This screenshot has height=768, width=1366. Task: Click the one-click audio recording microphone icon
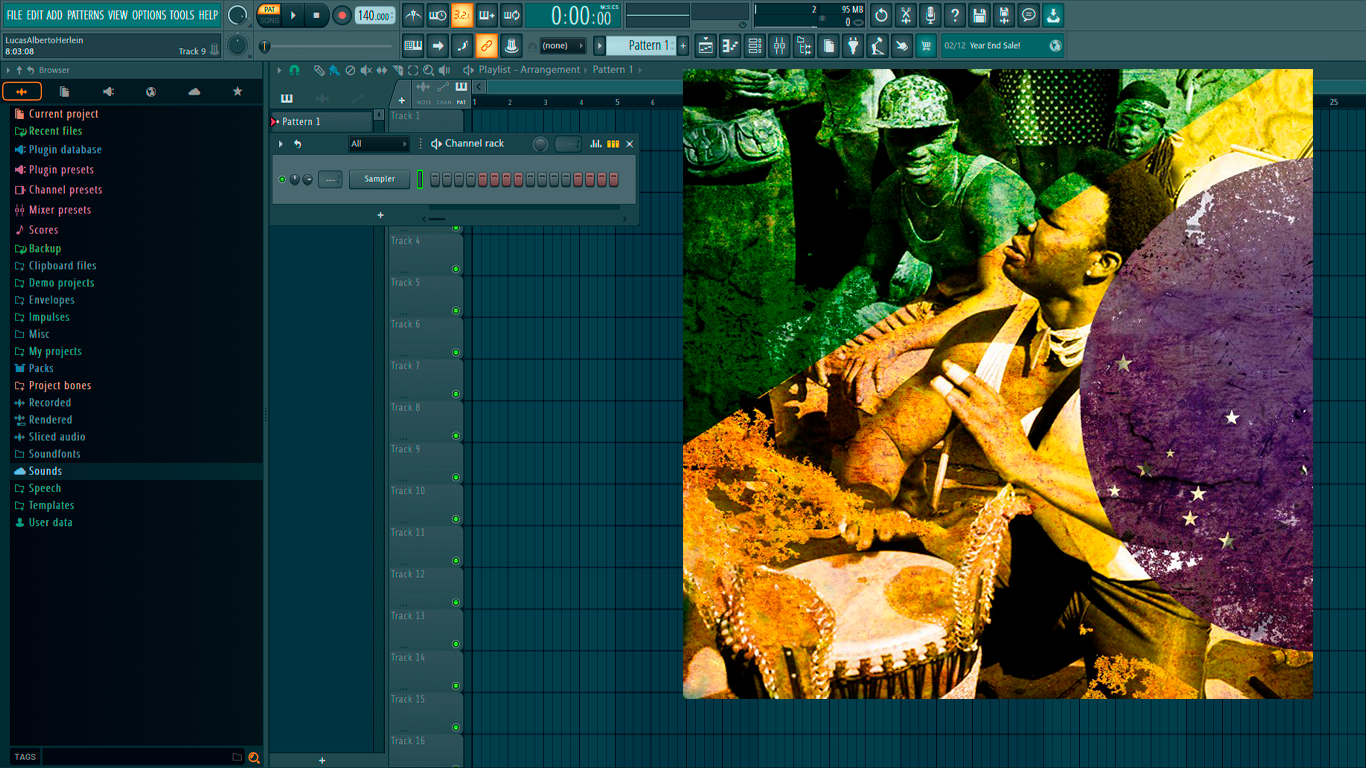click(x=930, y=15)
